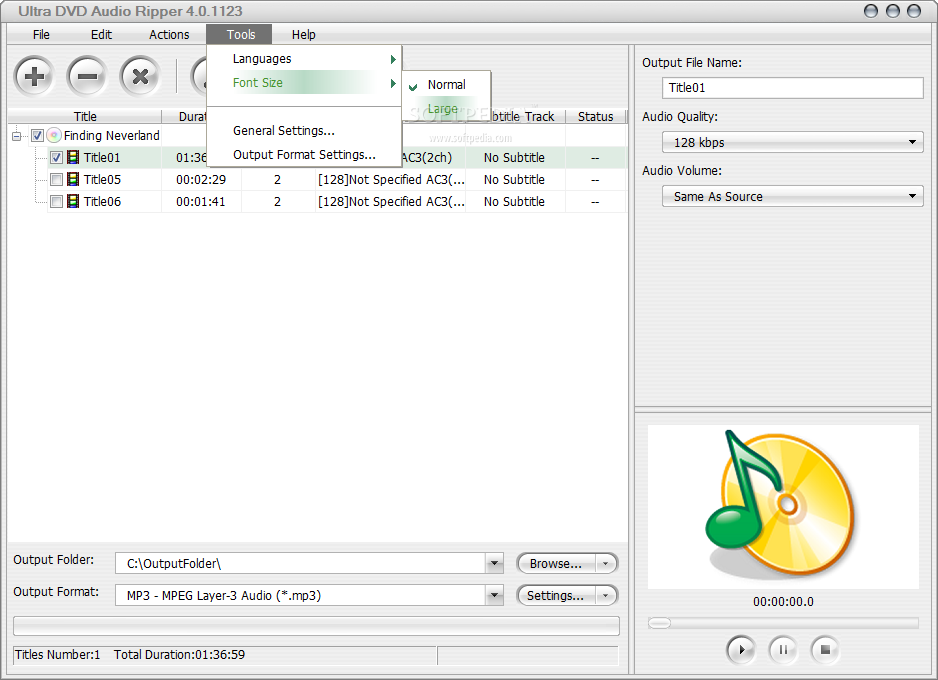Open the Actions menu
Screen dimensions: 938x680
tap(169, 35)
